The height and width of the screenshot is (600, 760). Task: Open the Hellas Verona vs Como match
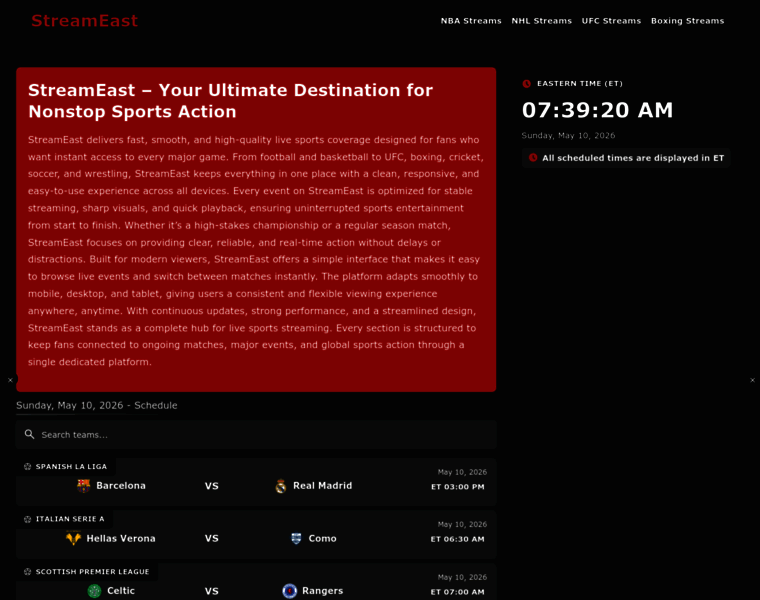[256, 535]
